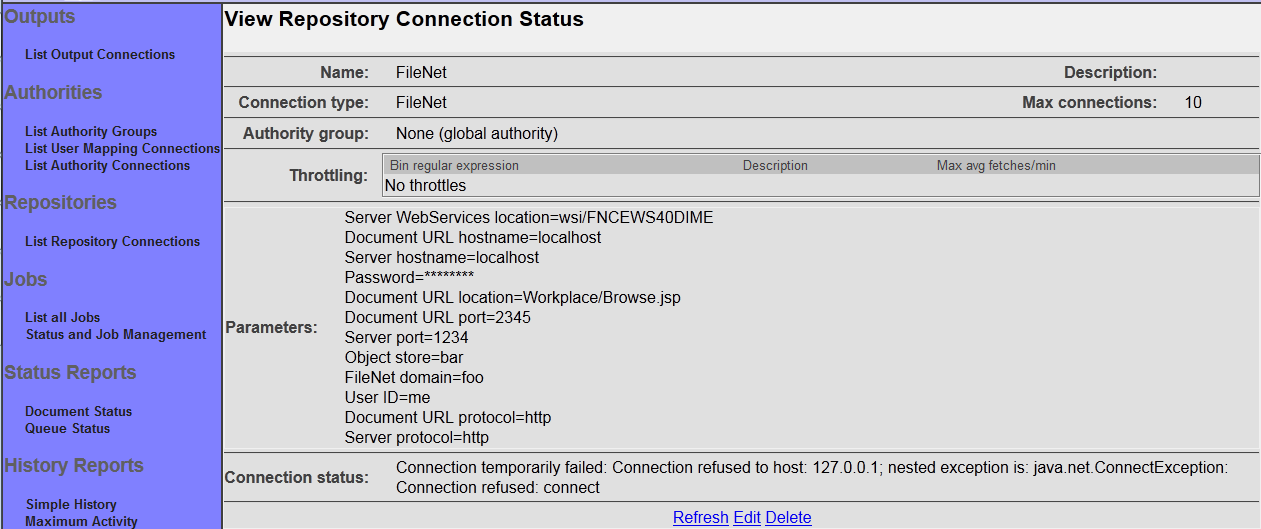Delete the FileNet repository connection

point(788,517)
